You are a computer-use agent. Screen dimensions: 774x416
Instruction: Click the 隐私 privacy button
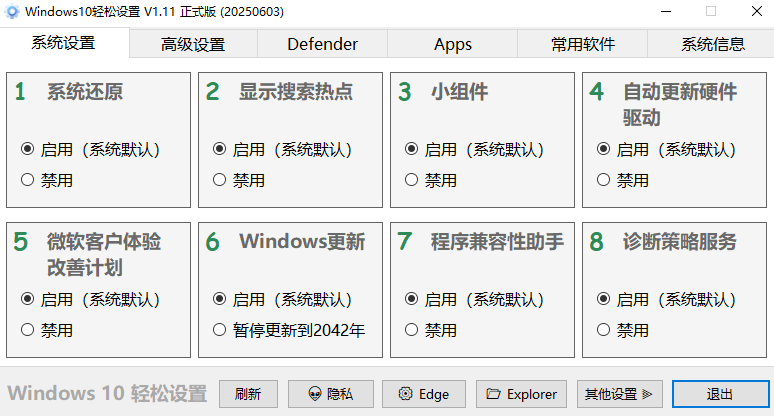[331, 394]
